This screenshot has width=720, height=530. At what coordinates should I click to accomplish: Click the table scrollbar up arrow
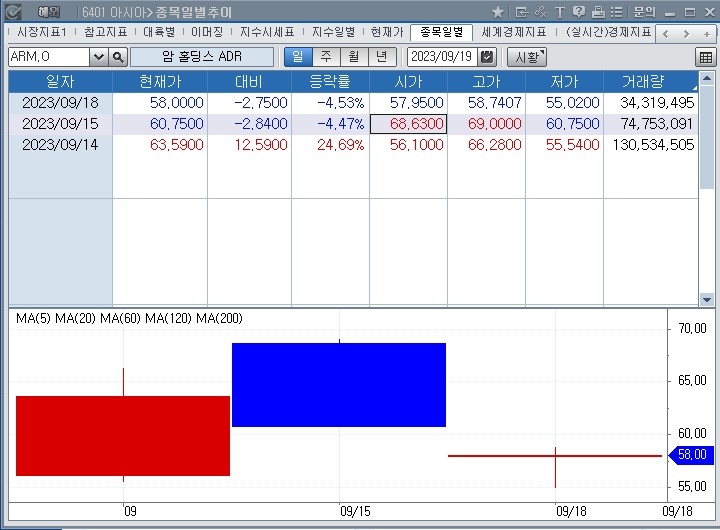coord(707,78)
